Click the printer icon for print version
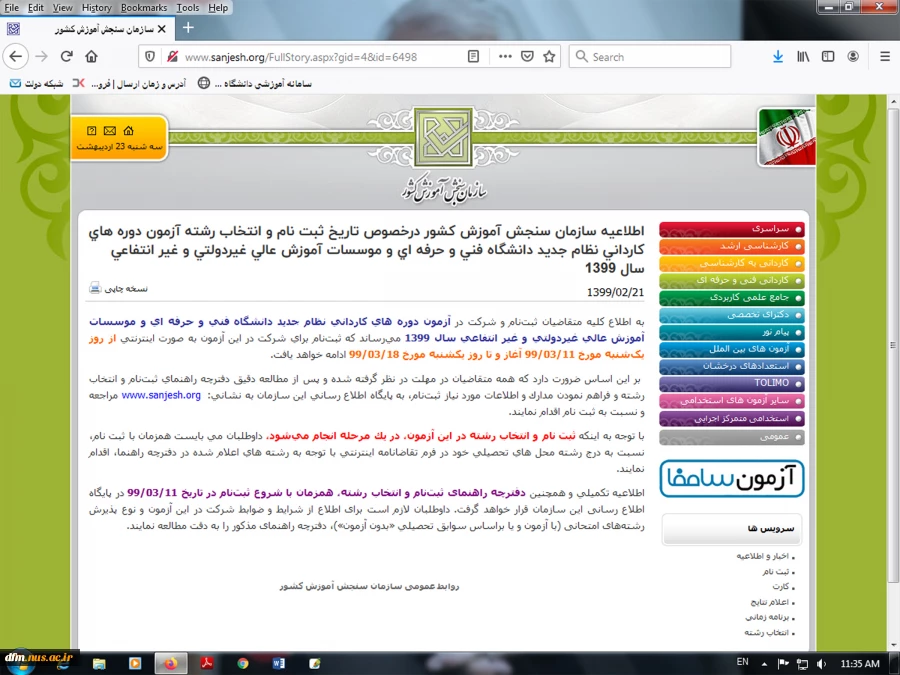This screenshot has height=675, width=900. [x=95, y=288]
